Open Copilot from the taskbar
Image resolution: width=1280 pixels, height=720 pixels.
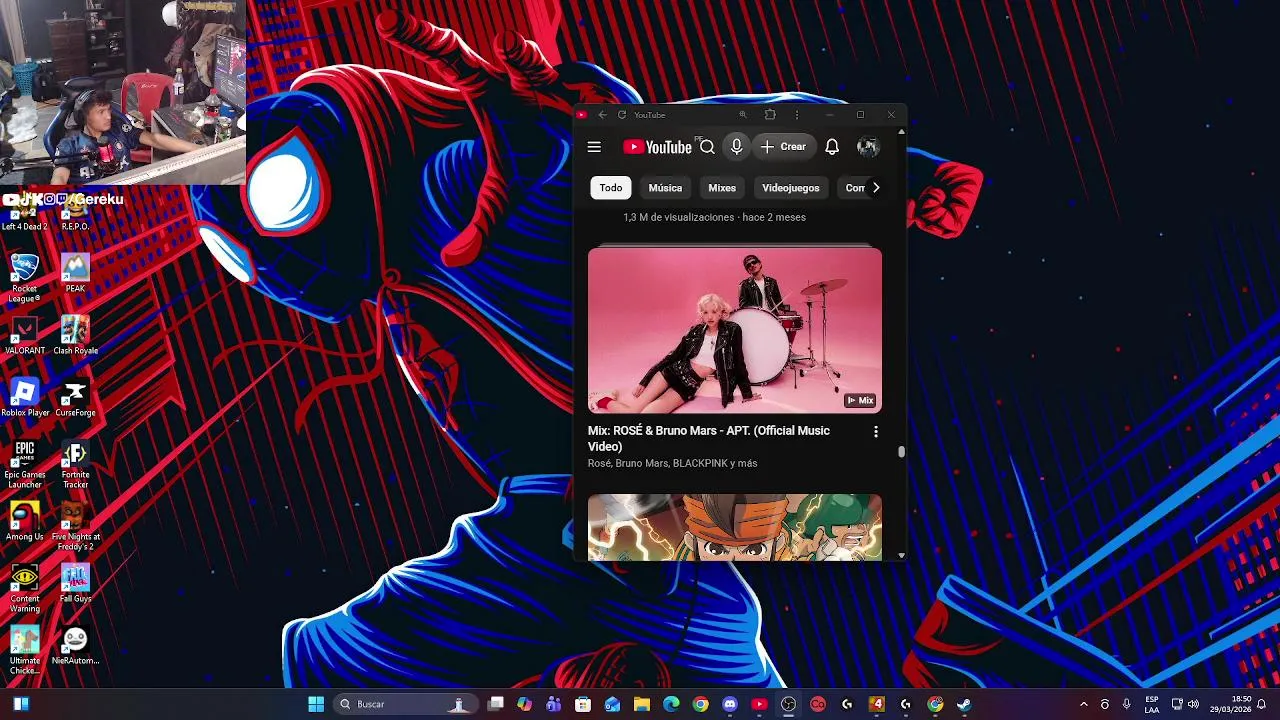point(524,704)
